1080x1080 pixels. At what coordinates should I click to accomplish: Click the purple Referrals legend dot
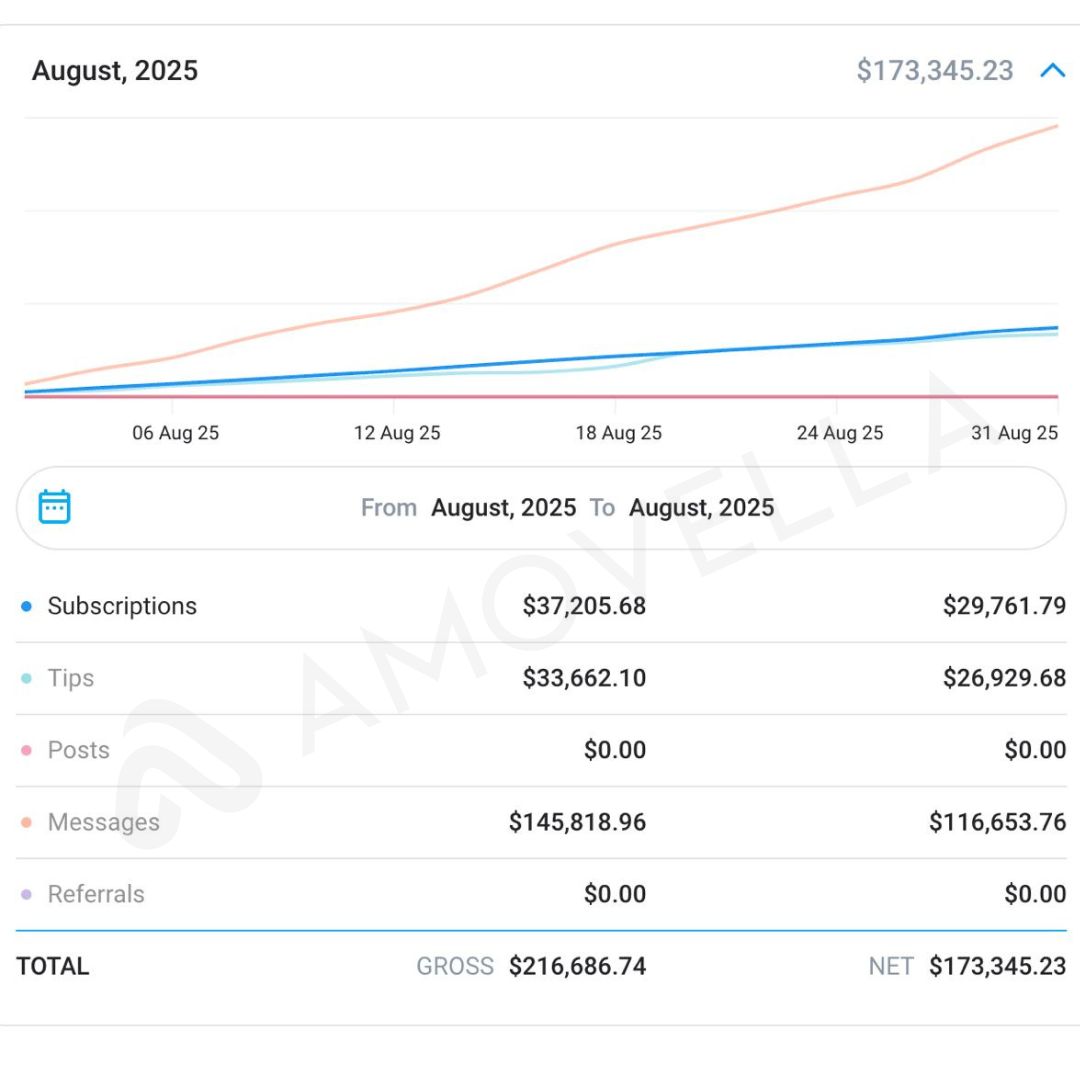[x=26, y=894]
